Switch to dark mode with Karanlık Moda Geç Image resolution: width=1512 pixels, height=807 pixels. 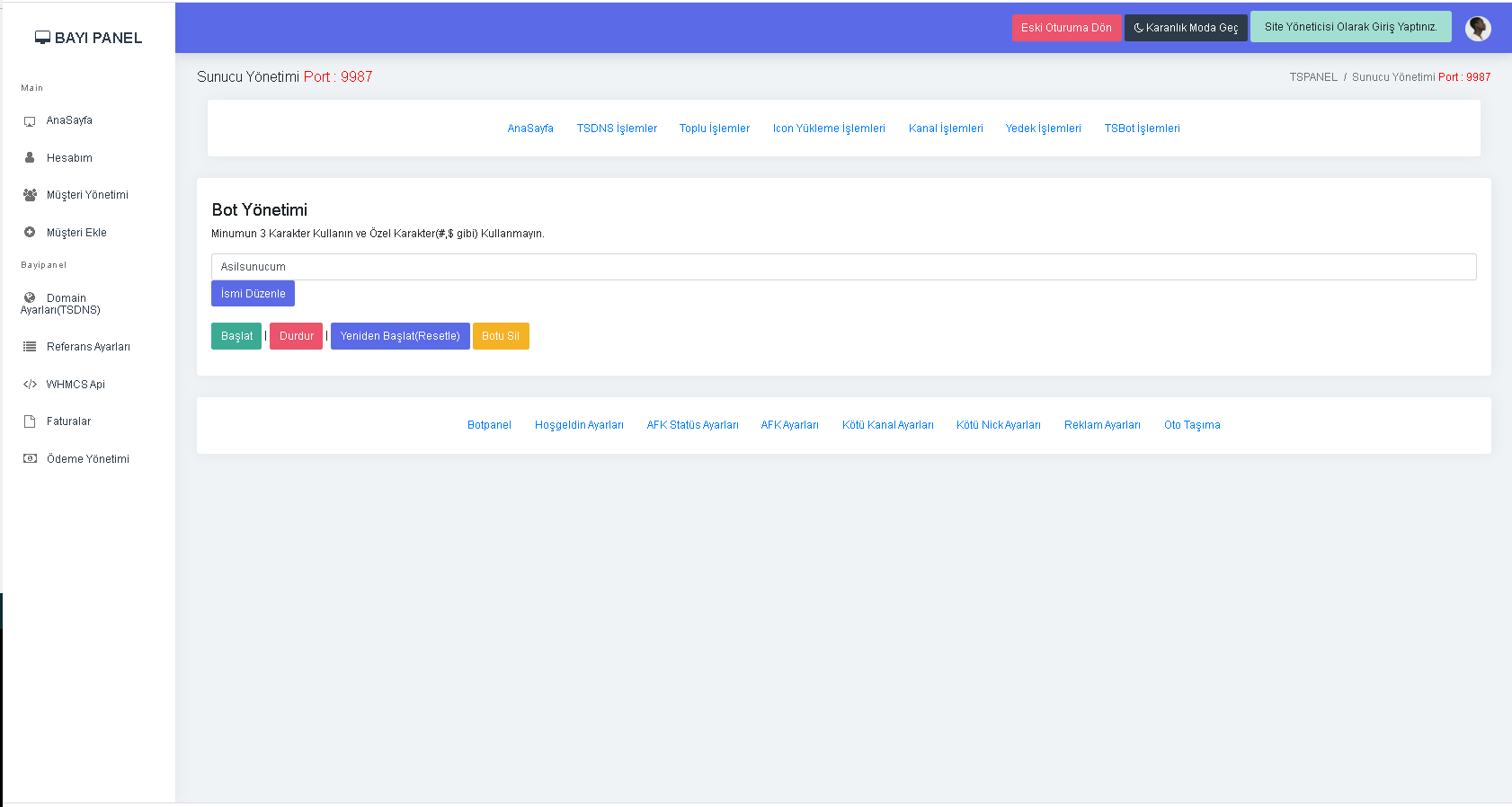[x=1186, y=28]
